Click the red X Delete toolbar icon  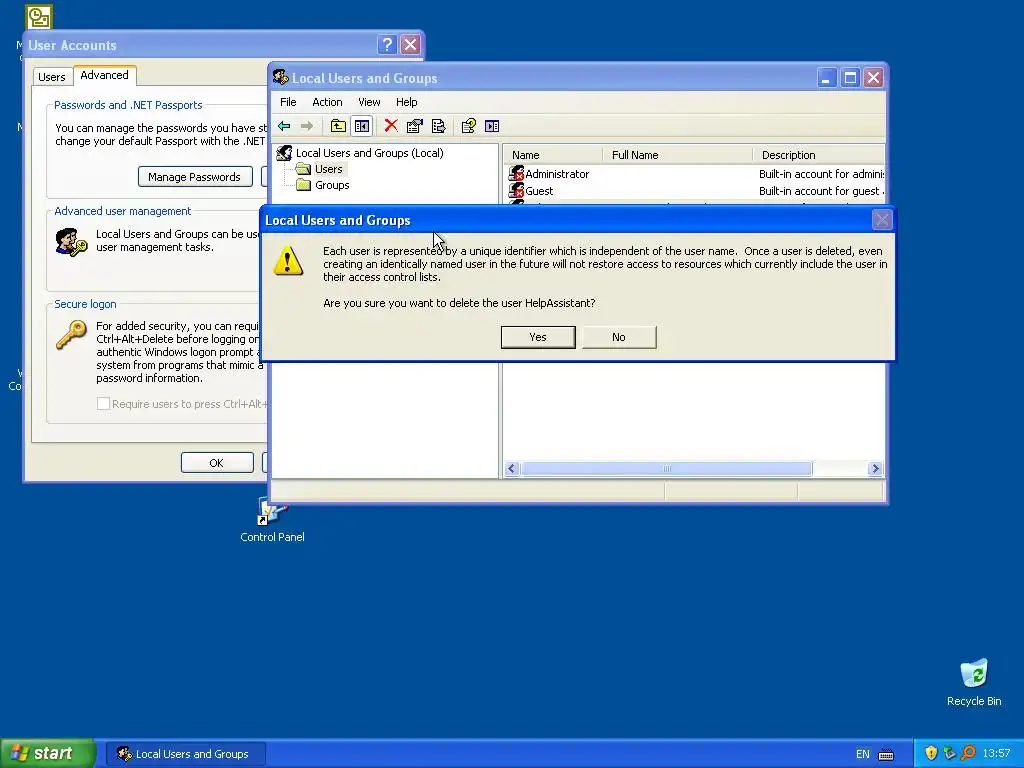391,125
